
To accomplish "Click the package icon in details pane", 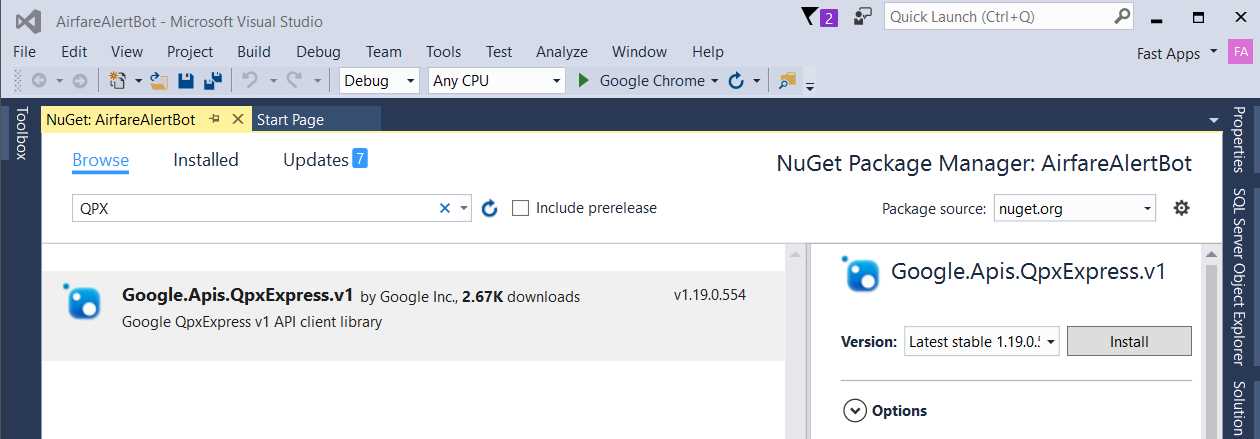I will [861, 274].
